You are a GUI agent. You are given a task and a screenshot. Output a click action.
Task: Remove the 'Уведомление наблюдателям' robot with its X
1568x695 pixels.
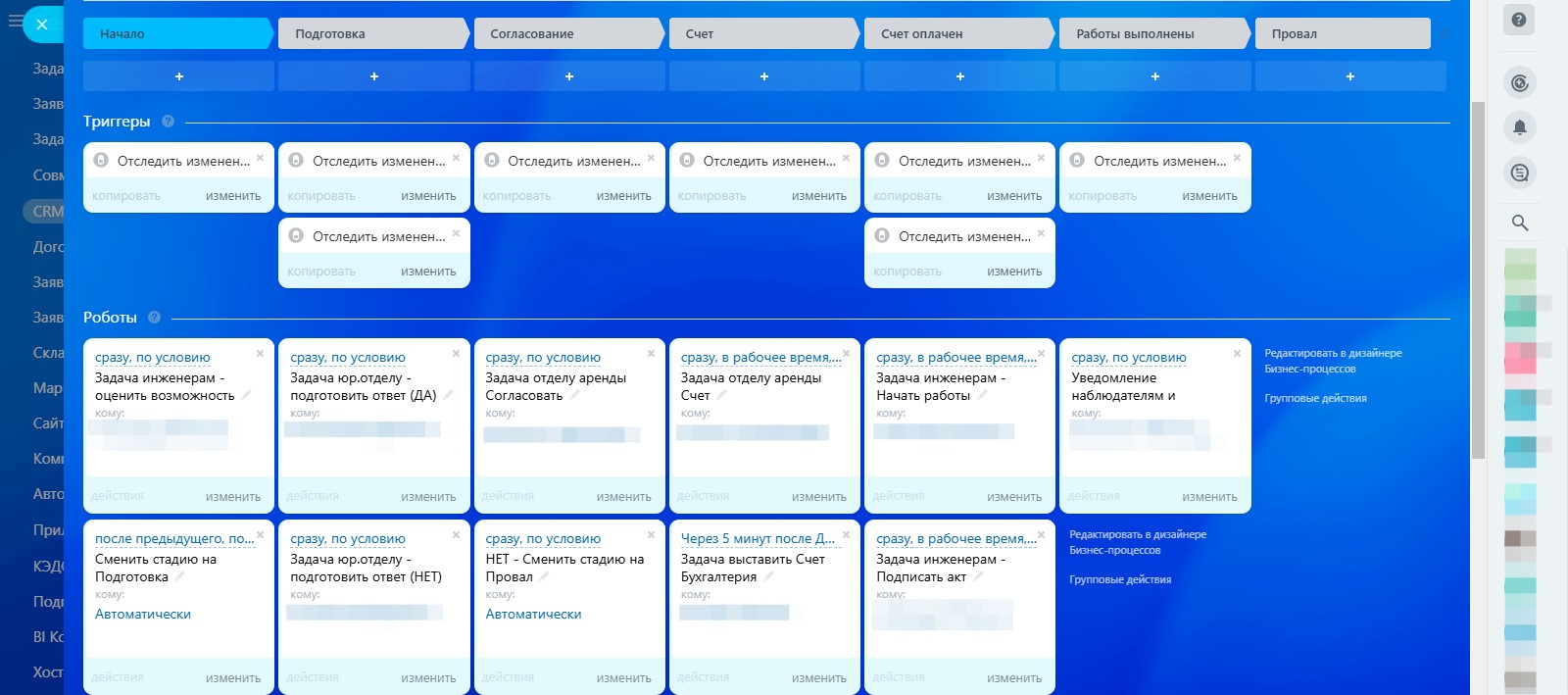point(1237,354)
